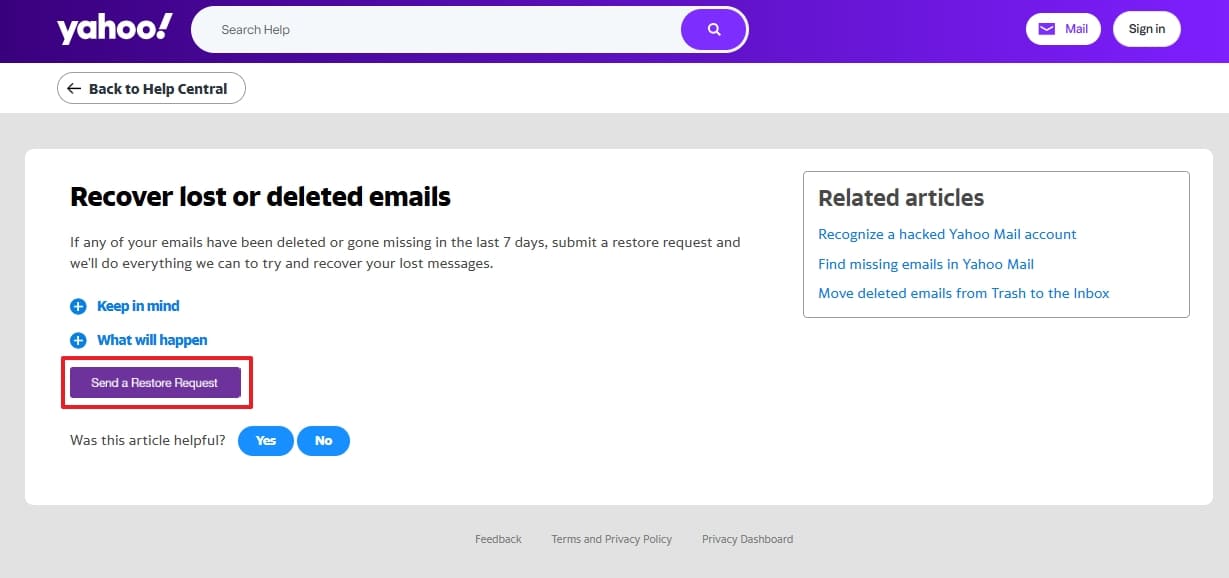The width and height of the screenshot is (1229, 578).
Task: Open Recognize a hacked Yahoo Mail account
Action: pos(946,234)
